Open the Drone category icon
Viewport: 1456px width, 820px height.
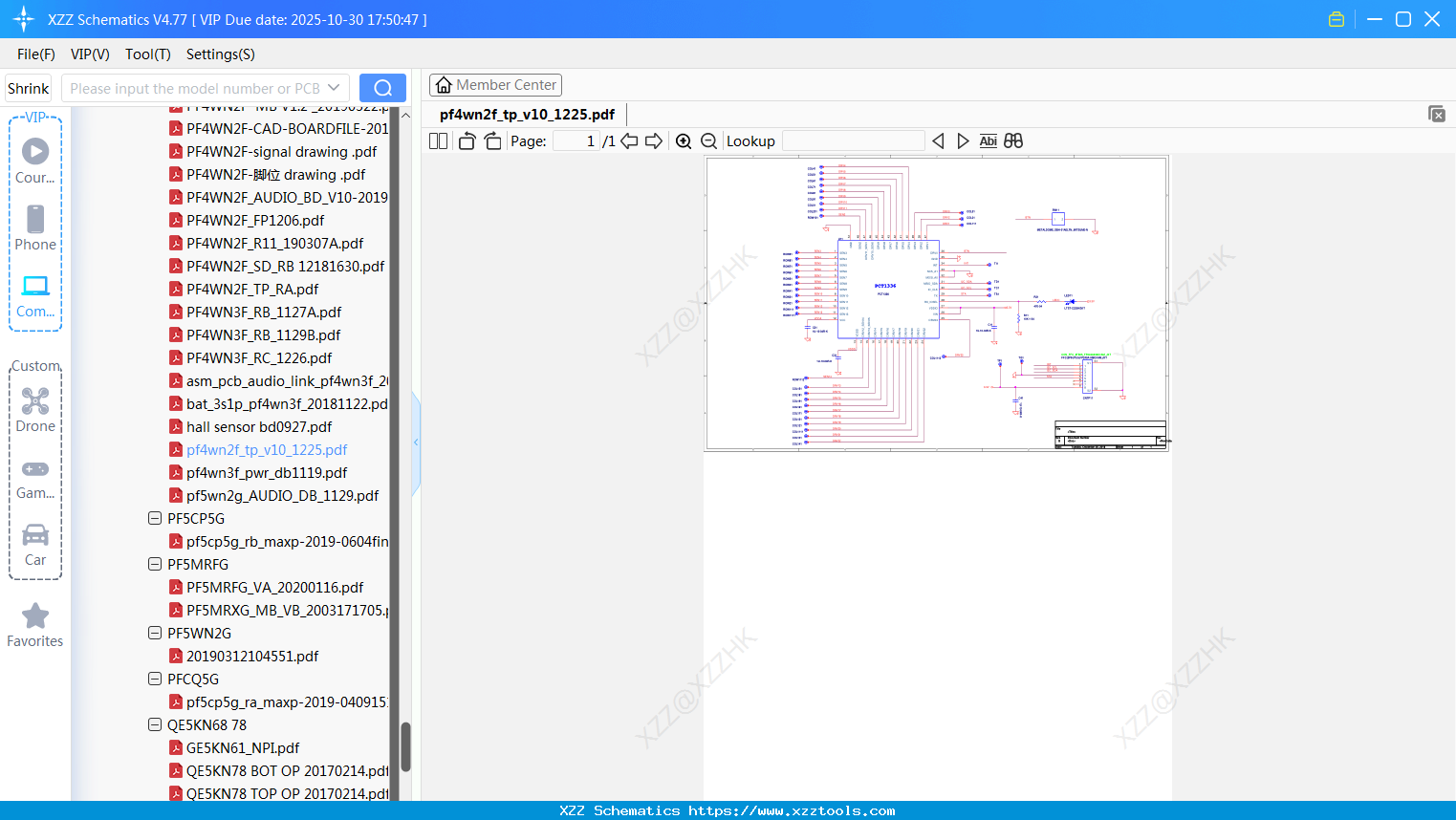pos(35,410)
